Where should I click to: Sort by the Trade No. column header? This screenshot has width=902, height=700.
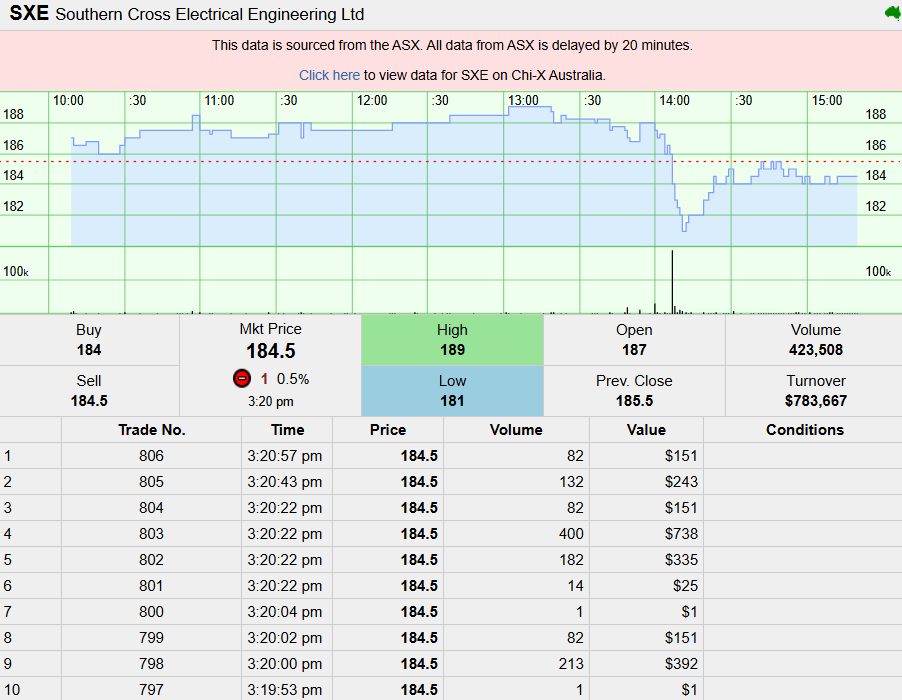(152, 430)
